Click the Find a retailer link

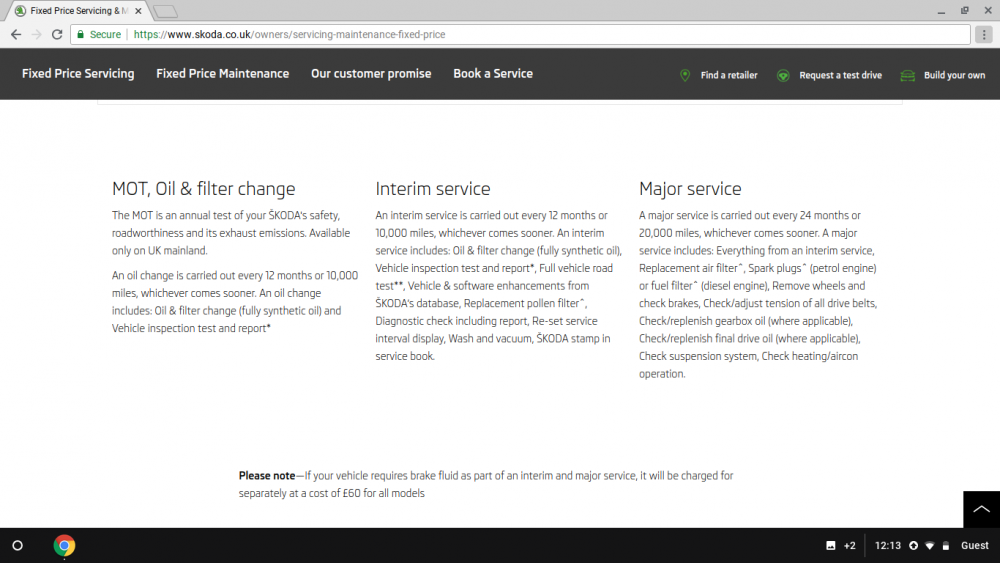click(x=729, y=75)
